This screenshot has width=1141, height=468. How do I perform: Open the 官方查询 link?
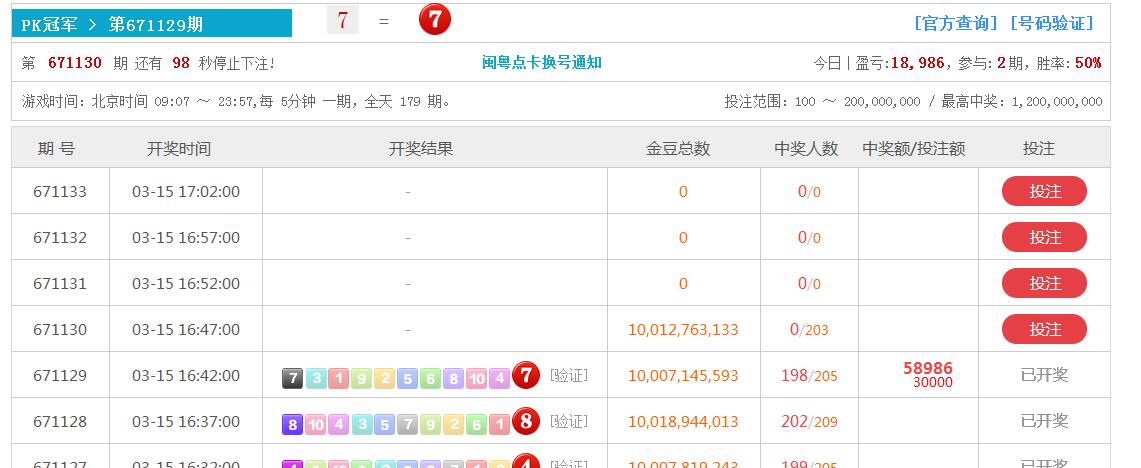click(x=956, y=23)
